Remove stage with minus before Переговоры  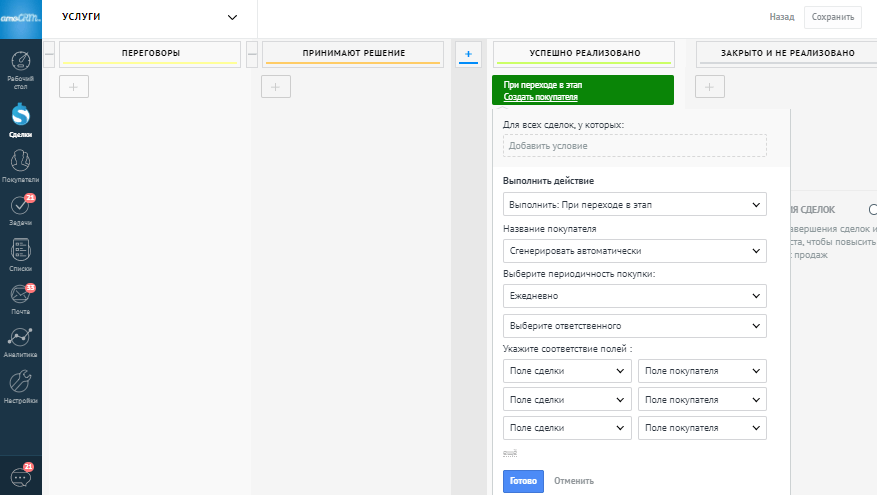(49, 54)
